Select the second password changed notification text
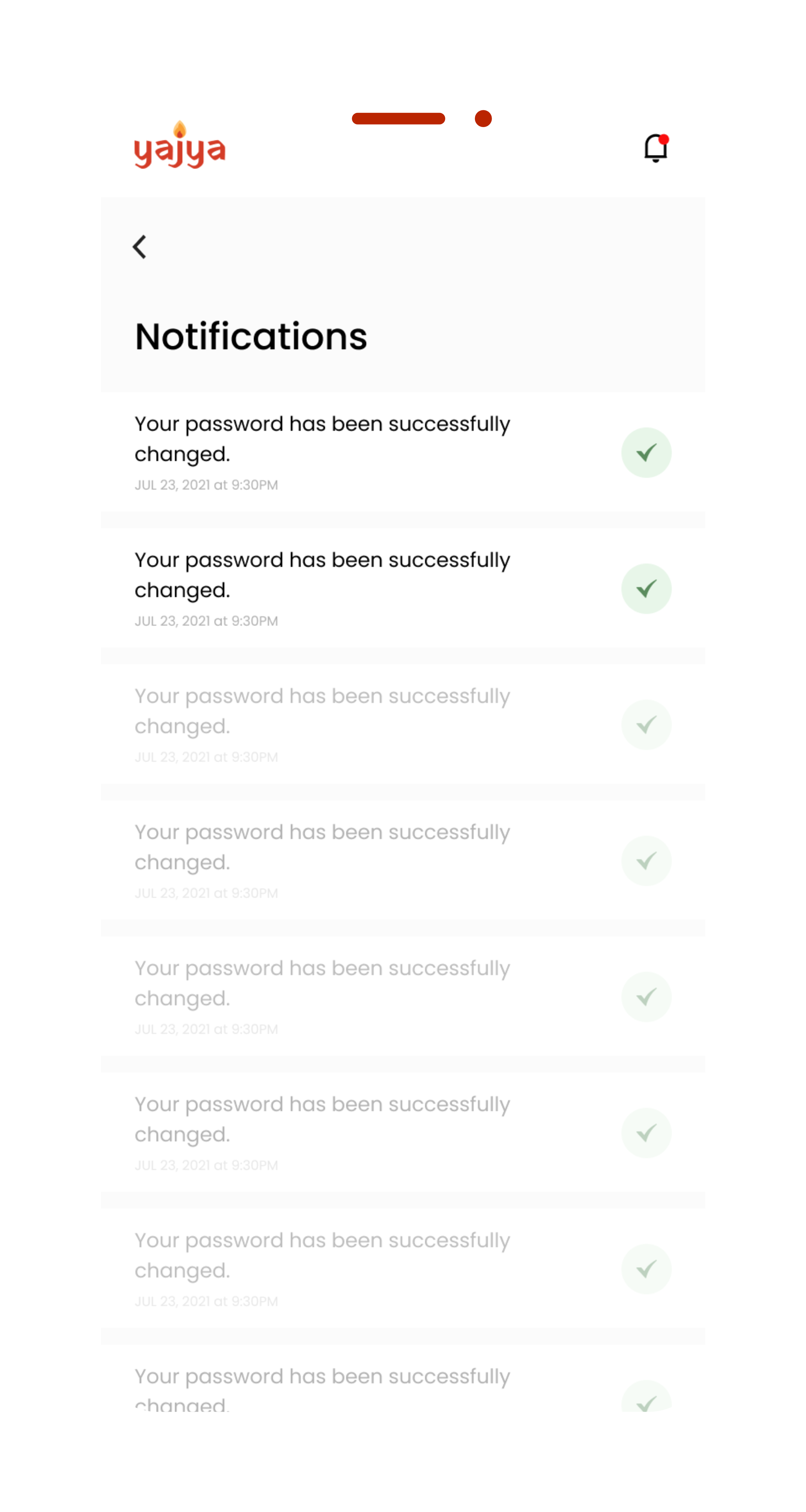The image size is (806, 1512). 322,575
